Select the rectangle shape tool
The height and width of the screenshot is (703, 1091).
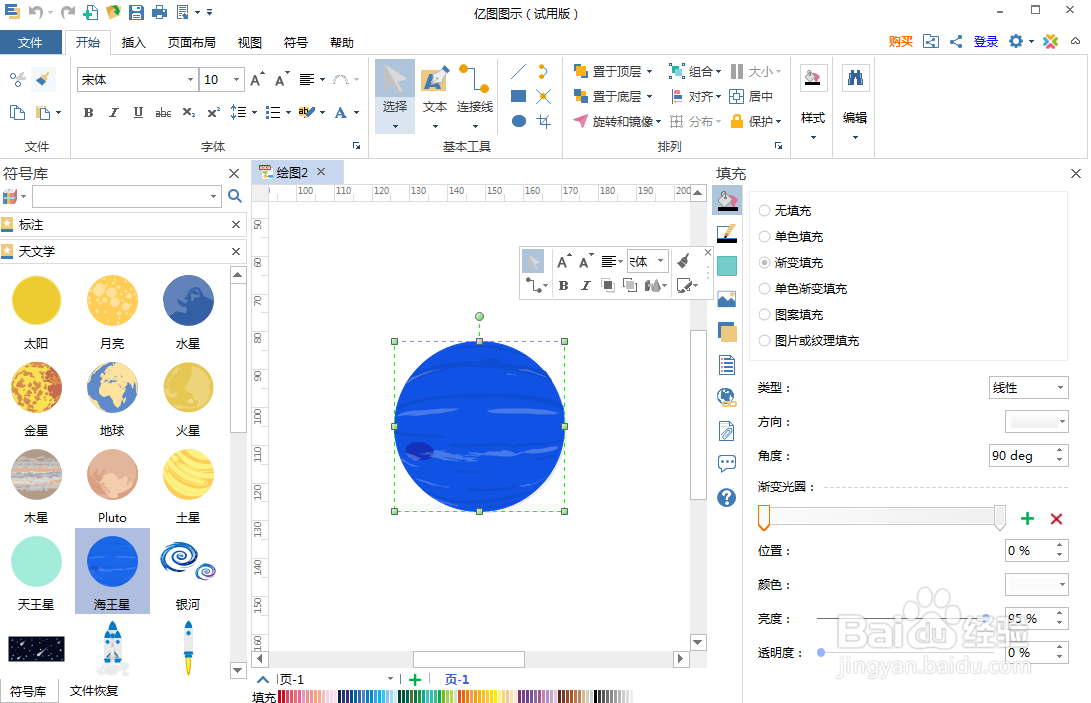518,96
